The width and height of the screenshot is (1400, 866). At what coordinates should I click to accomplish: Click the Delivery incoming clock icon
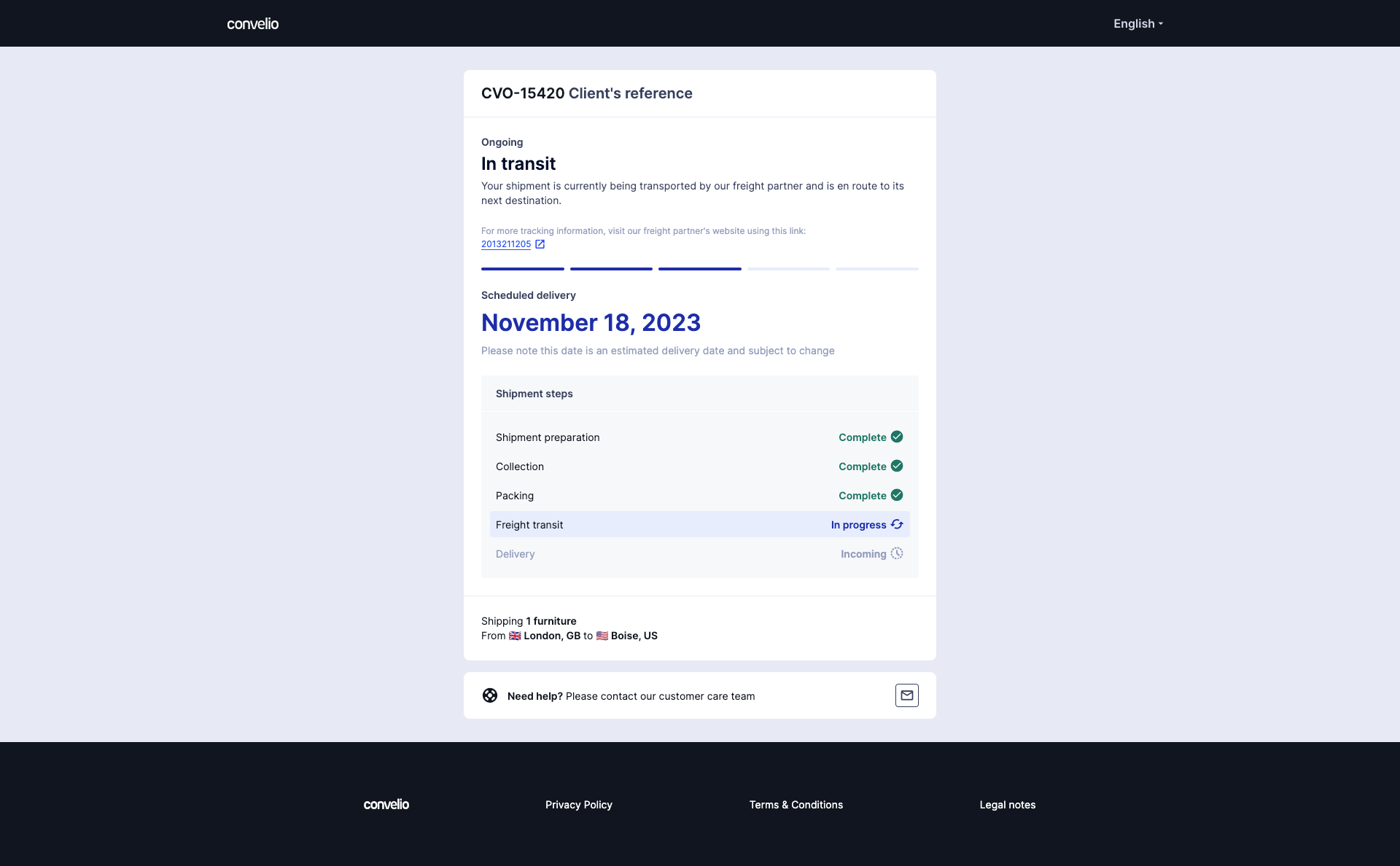click(897, 553)
